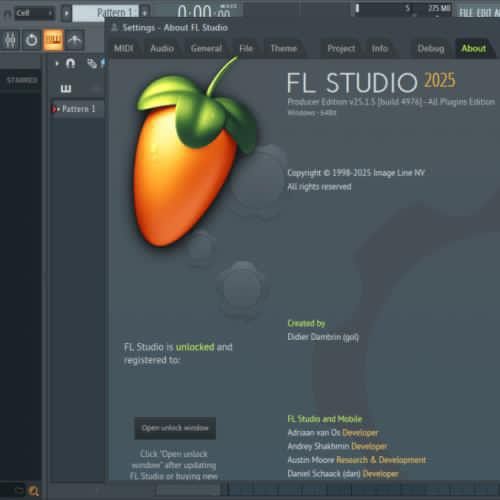Click the arrow left of Pattern 1 field
The image size is (500, 500).
[66, 13]
